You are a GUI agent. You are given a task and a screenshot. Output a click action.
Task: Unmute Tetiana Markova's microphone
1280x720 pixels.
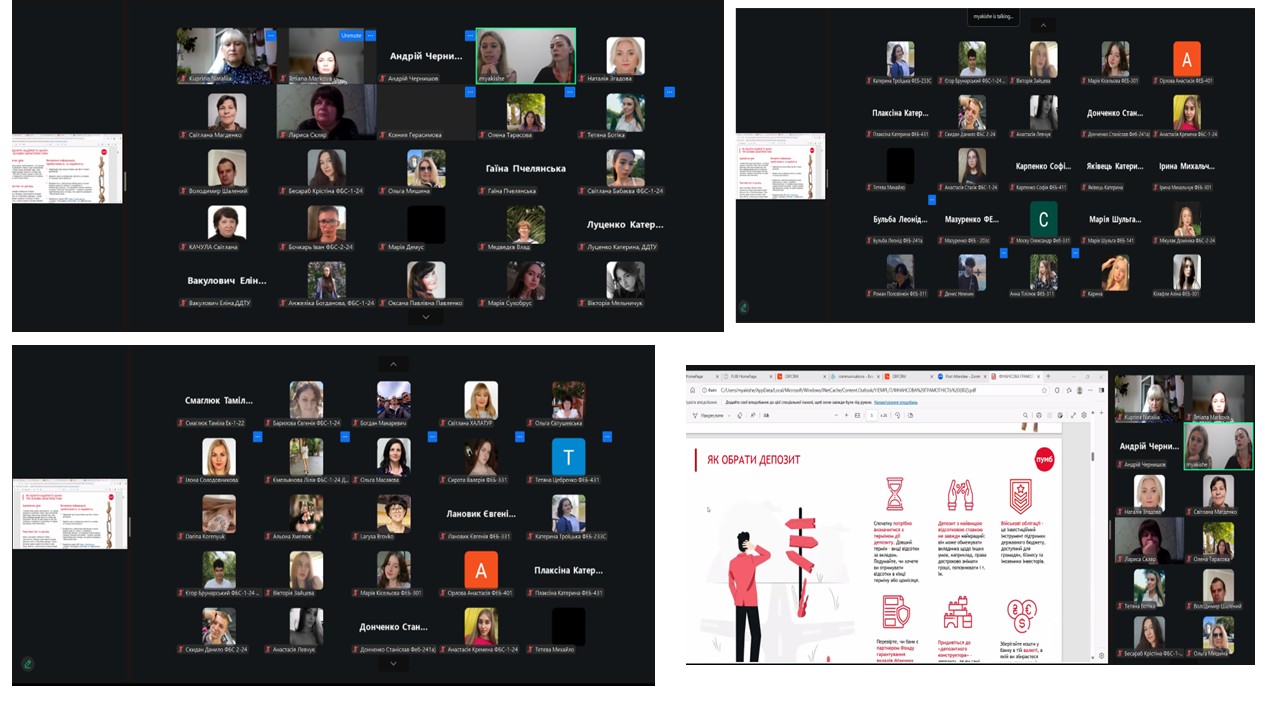coord(351,35)
